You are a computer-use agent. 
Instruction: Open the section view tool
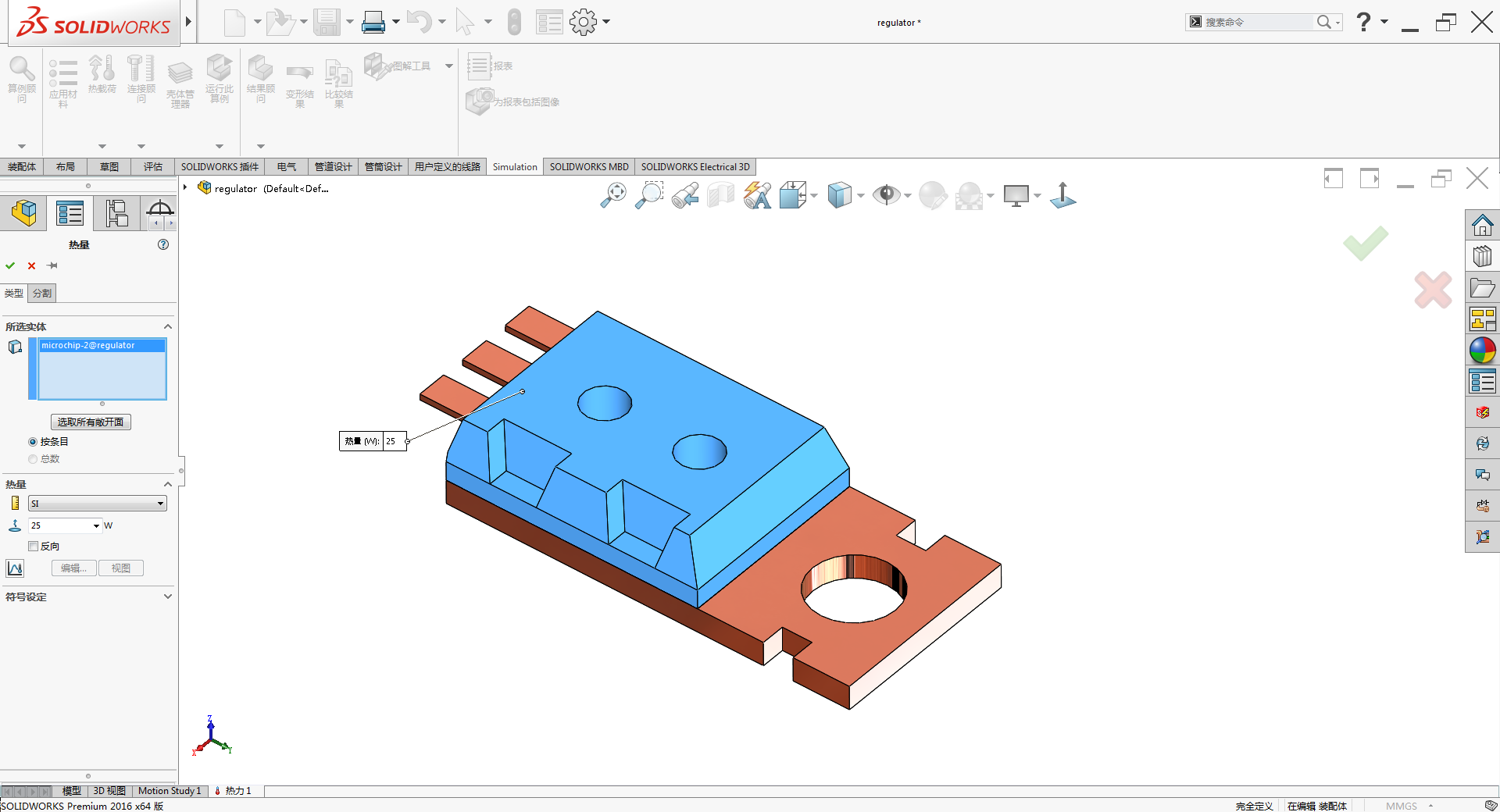click(x=721, y=194)
